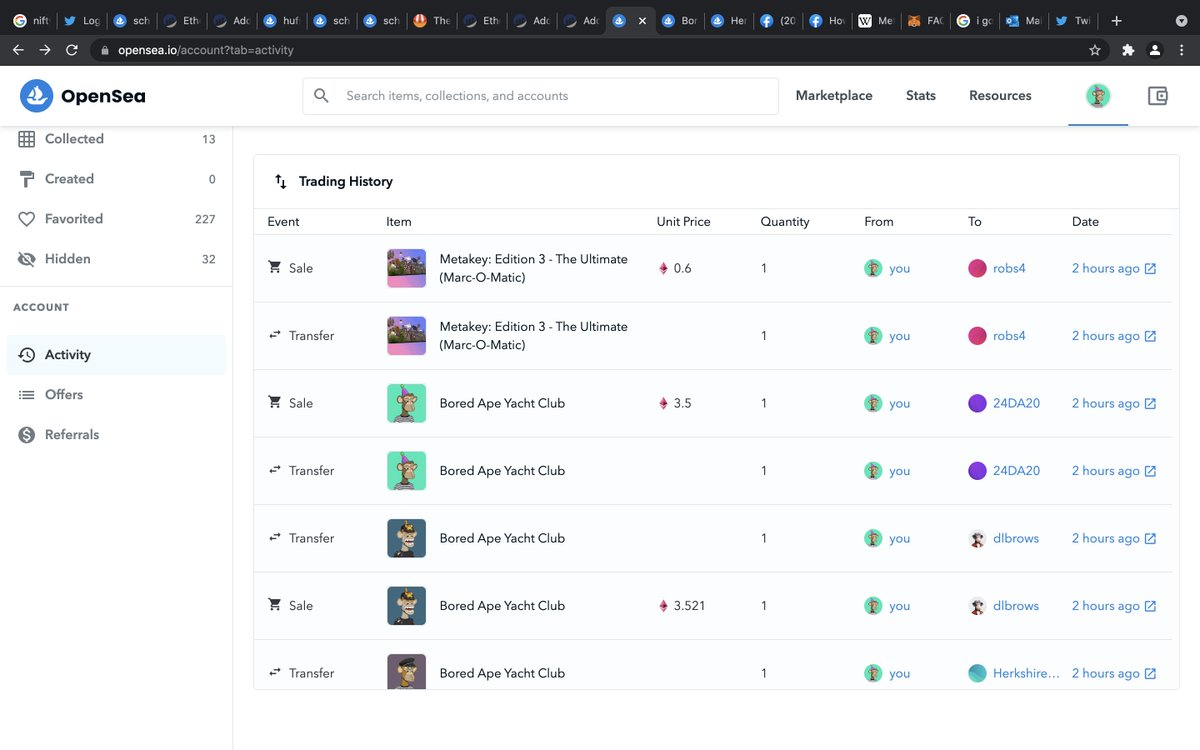Select the Created sidebar item
1200x750 pixels.
pyautogui.click(x=116, y=179)
